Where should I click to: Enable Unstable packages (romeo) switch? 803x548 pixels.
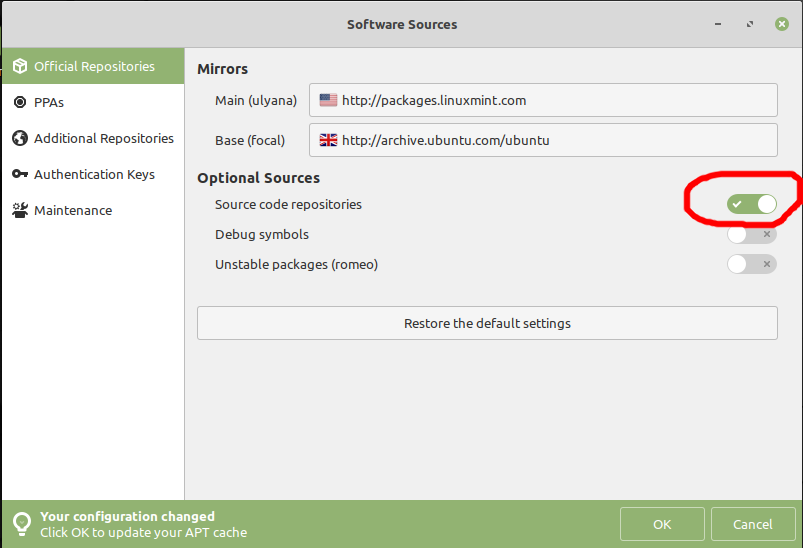click(751, 264)
